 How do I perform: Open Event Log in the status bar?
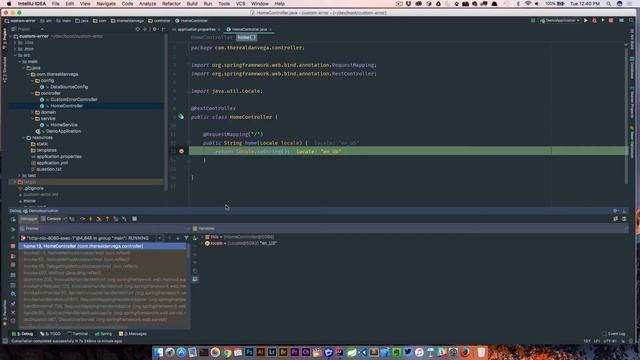click(x=614, y=334)
